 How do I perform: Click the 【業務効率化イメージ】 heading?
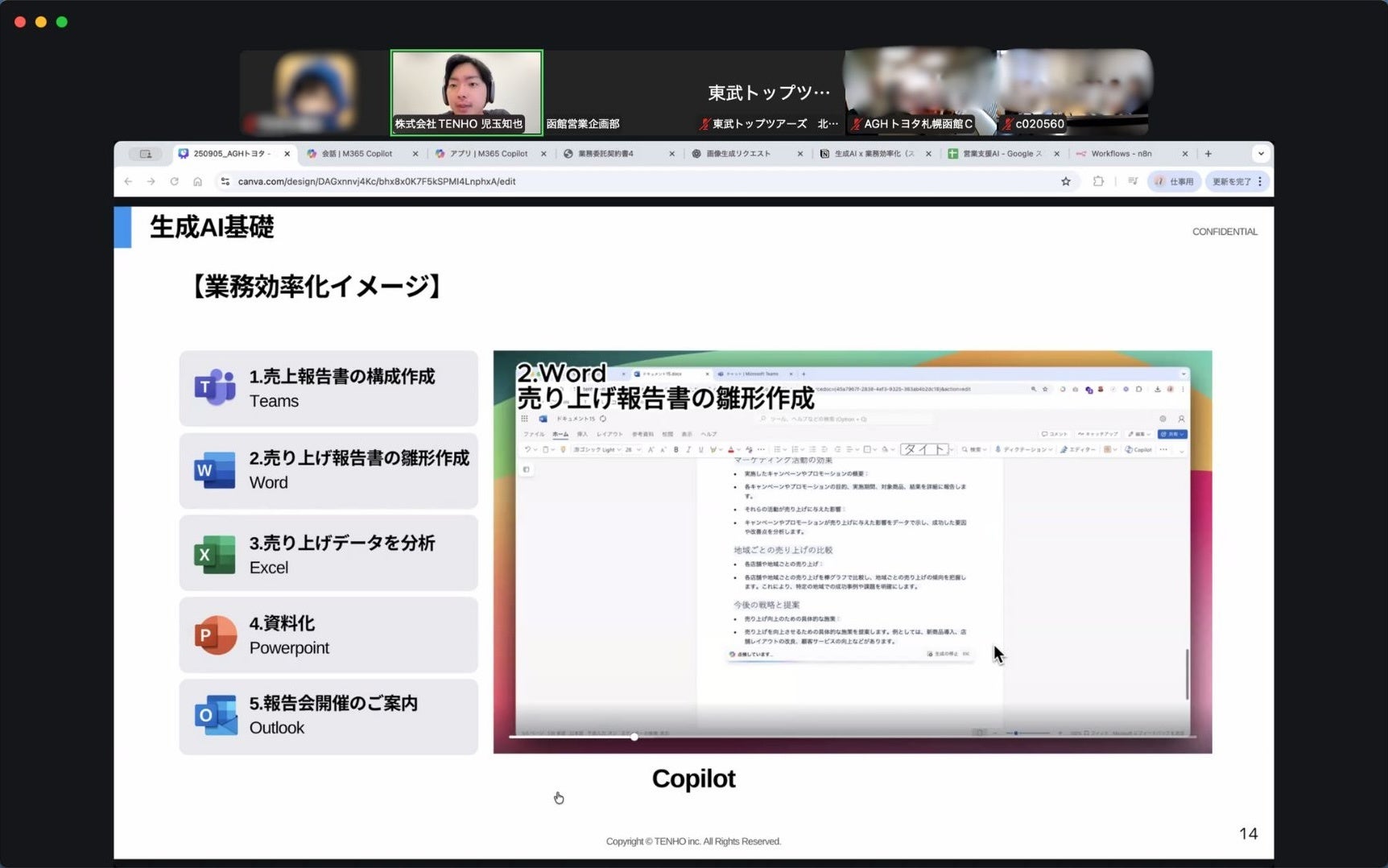click(x=316, y=287)
